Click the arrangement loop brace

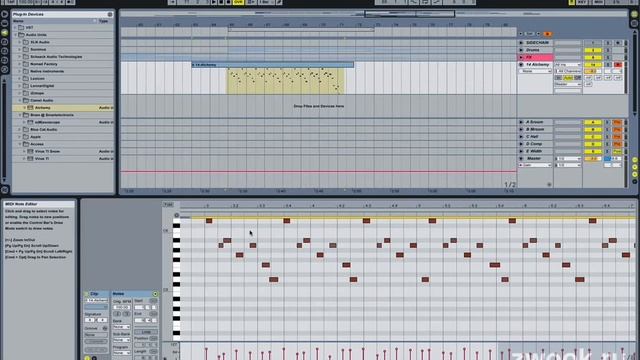301,30
